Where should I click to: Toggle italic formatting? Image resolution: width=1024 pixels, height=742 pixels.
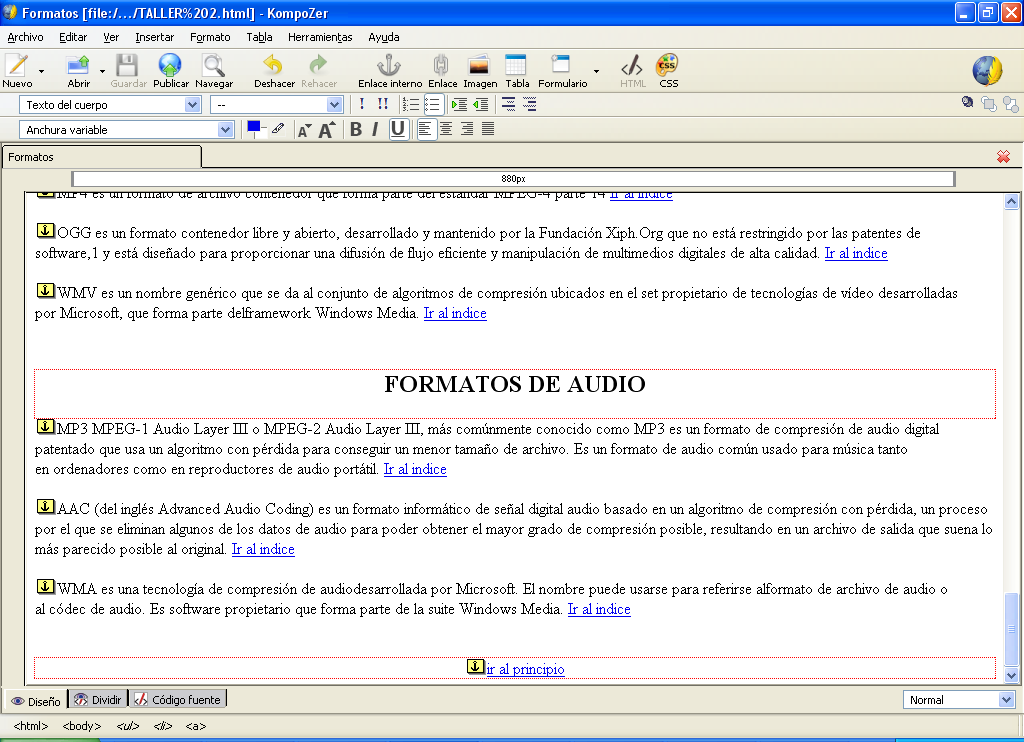click(x=375, y=129)
